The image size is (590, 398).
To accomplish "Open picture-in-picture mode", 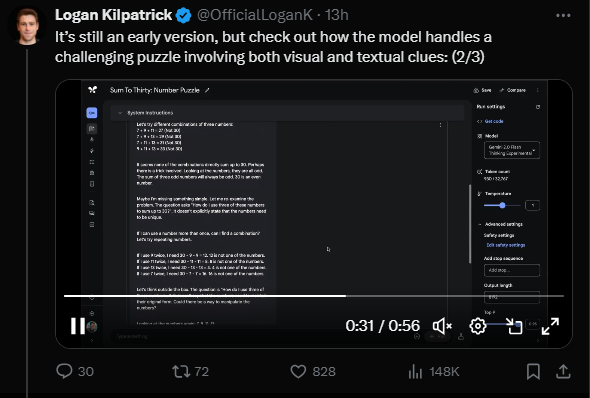I will [x=514, y=326].
